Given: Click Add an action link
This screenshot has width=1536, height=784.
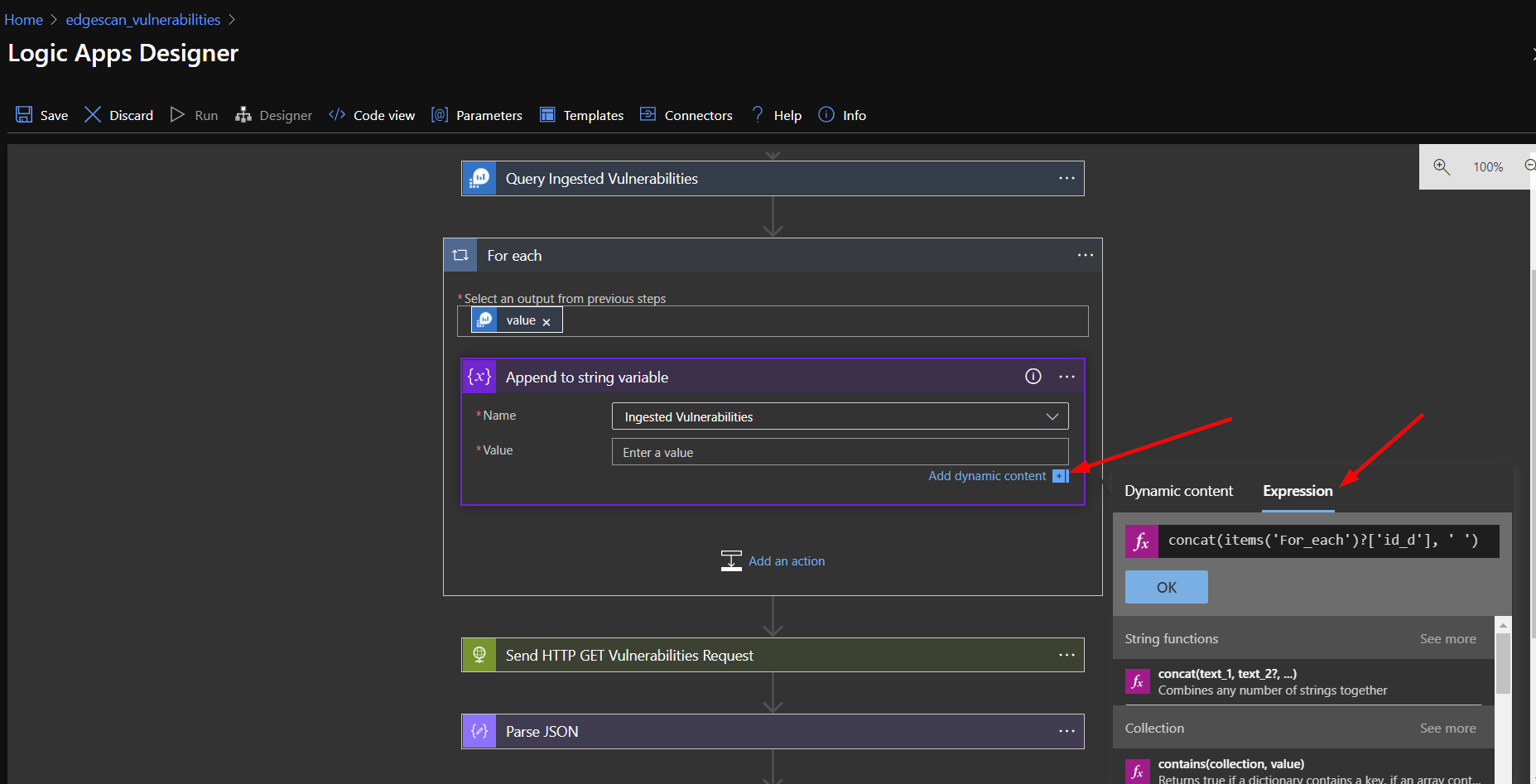Looking at the screenshot, I should pyautogui.click(x=787, y=561).
